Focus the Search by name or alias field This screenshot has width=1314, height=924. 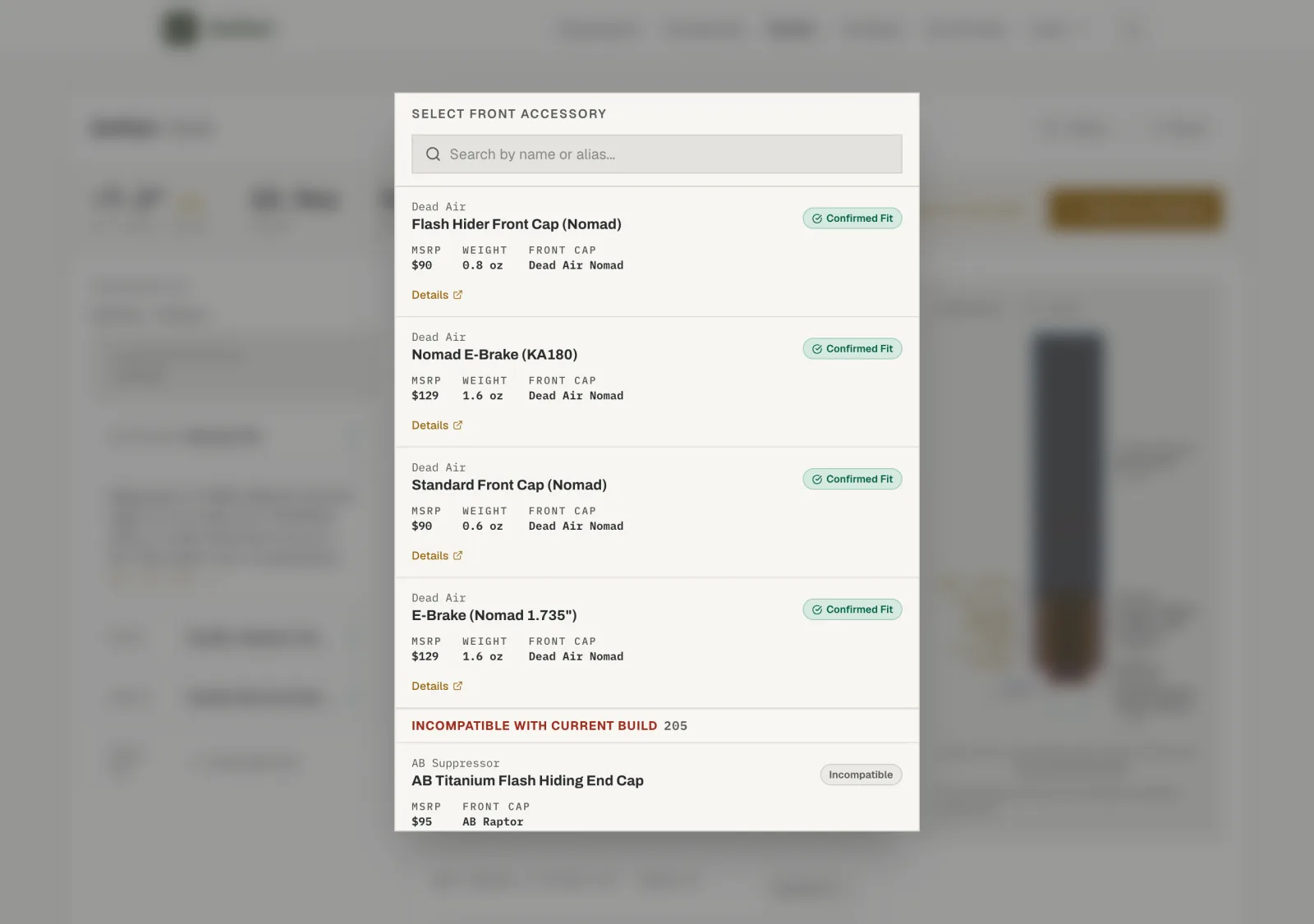pyautogui.click(x=656, y=154)
